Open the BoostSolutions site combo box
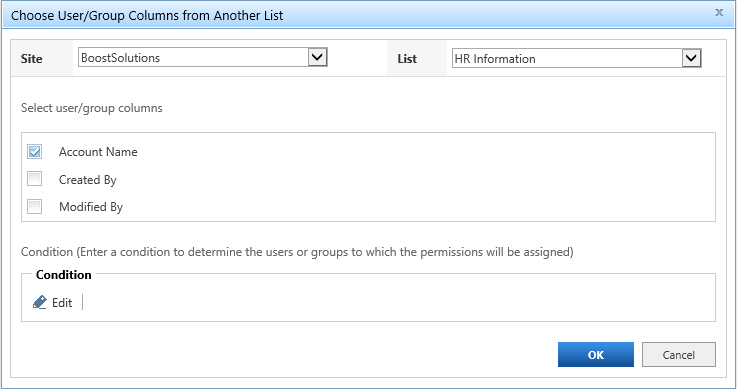 click(x=203, y=57)
